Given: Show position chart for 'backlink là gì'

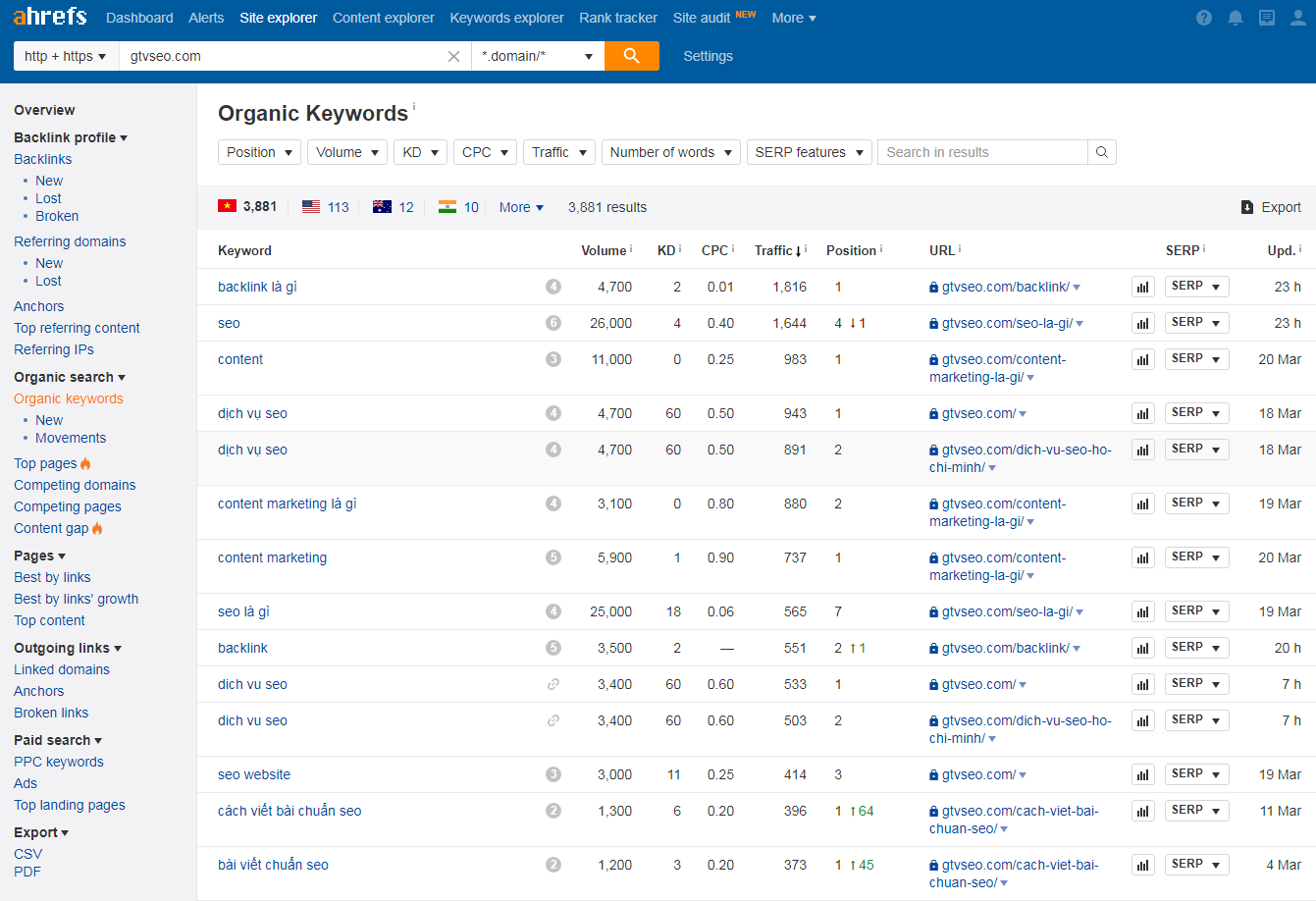Looking at the screenshot, I should 1142,288.
